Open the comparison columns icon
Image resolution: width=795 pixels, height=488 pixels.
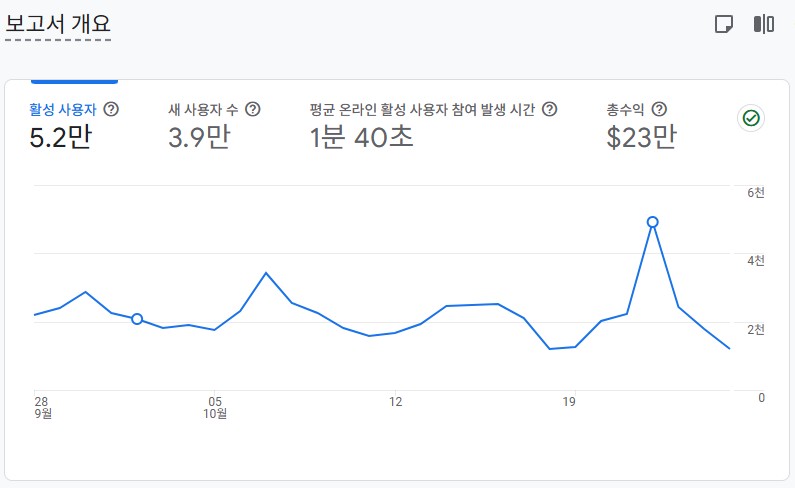click(x=764, y=24)
